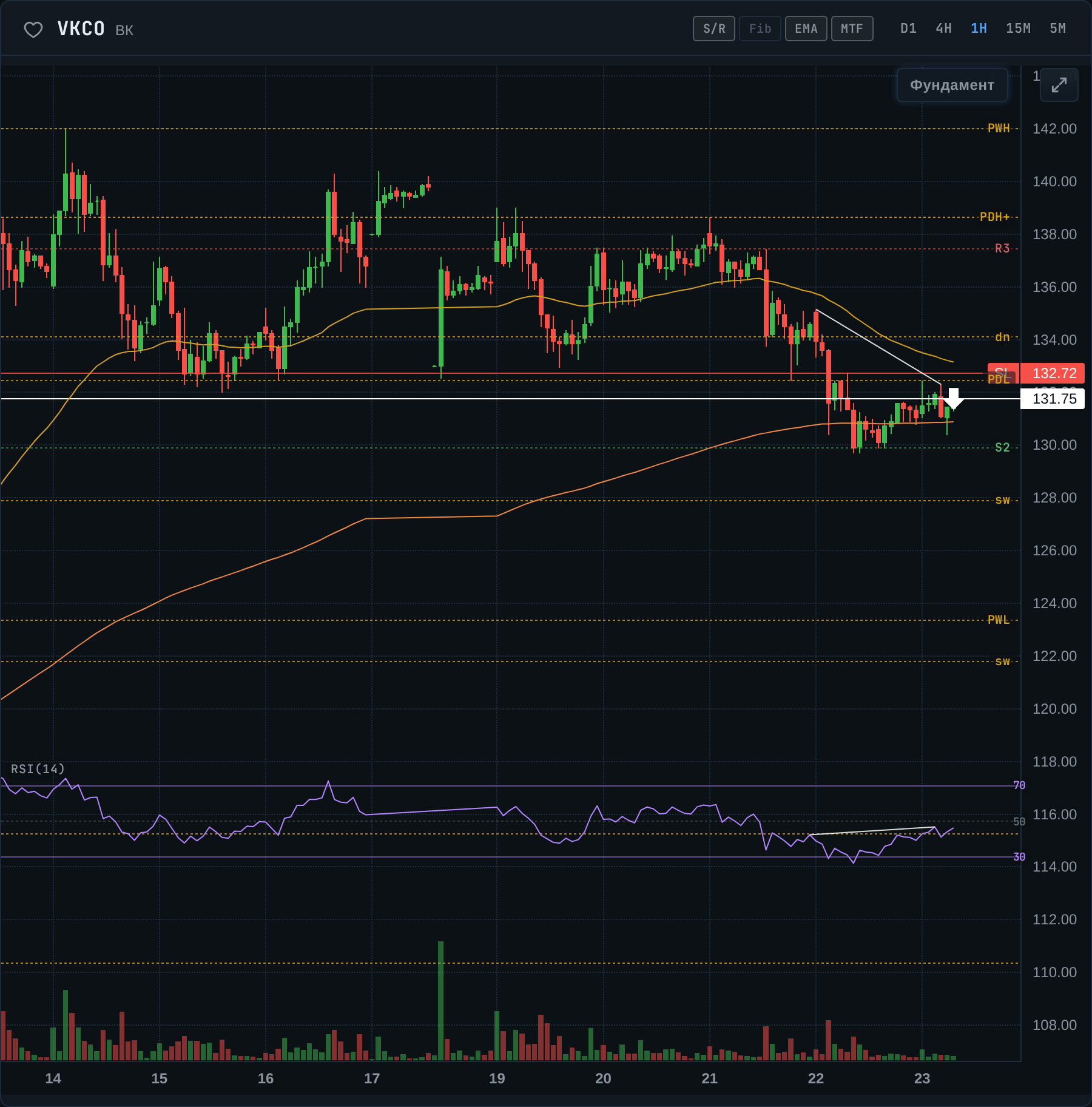The height and width of the screenshot is (1107, 1092).
Task: Toggle the S/R levels overlay
Action: point(714,29)
